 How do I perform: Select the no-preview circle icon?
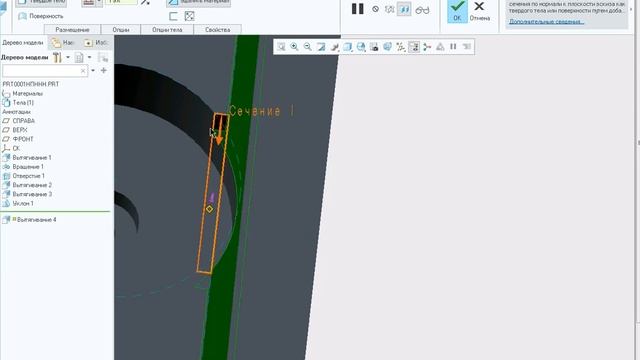[376, 9]
